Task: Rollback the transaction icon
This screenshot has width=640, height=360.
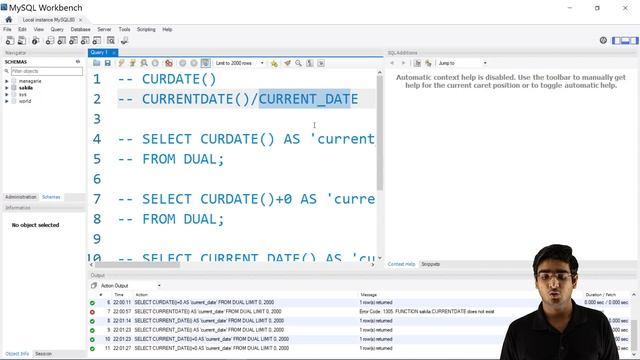Action: 194,63
